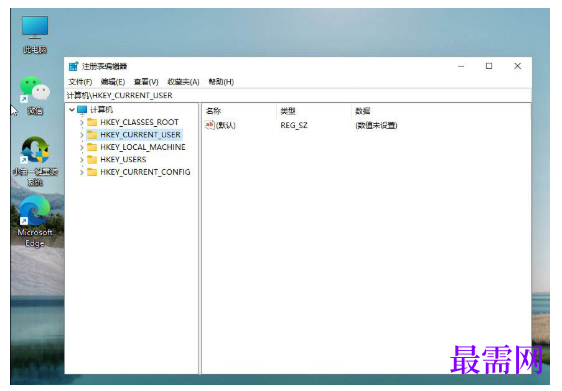Open the 小白一键重装系统 desktop shortcut

pyautogui.click(x=35, y=161)
